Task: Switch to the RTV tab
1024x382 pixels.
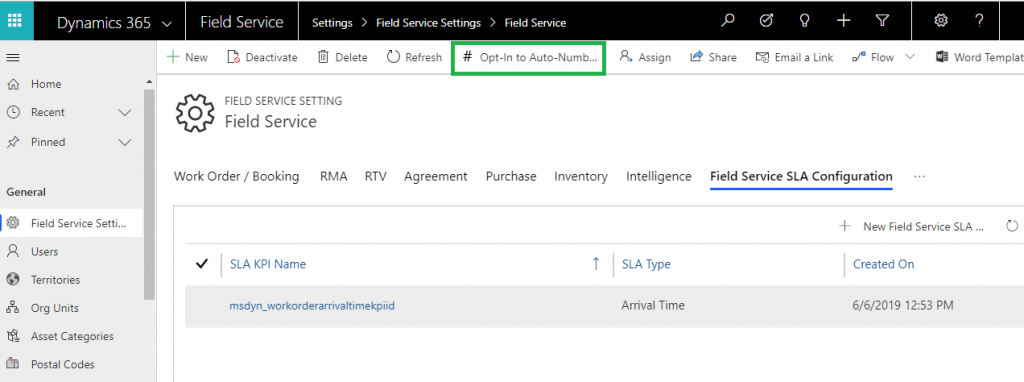Action: 376,176
